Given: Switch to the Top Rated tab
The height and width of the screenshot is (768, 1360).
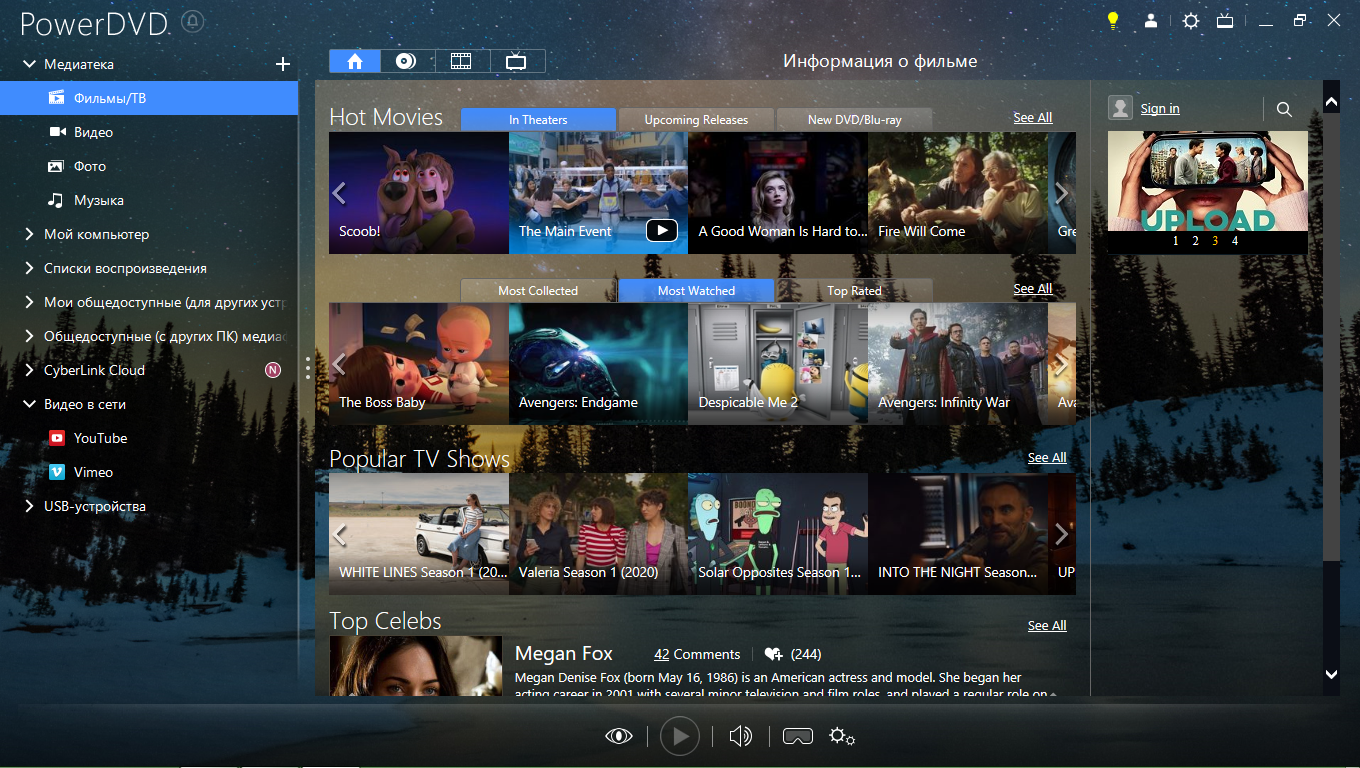Looking at the screenshot, I should pyautogui.click(x=854, y=290).
